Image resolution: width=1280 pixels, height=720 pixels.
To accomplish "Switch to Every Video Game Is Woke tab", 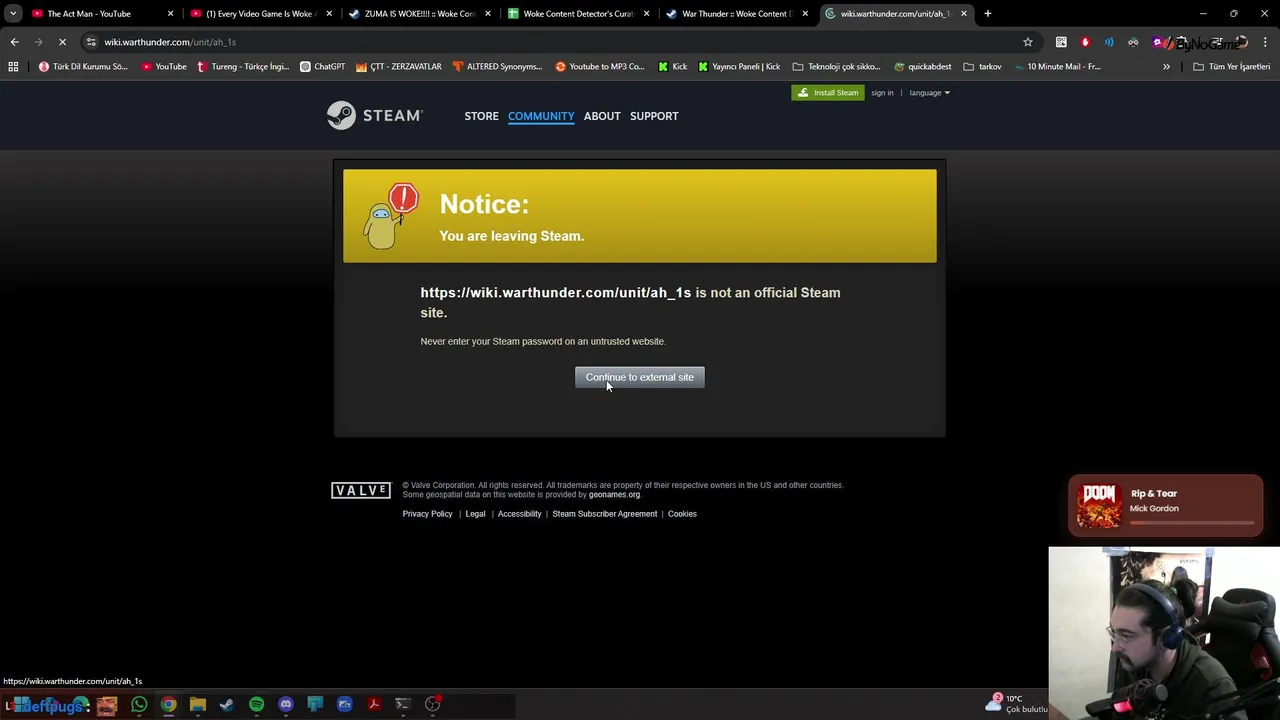I will coord(260,14).
